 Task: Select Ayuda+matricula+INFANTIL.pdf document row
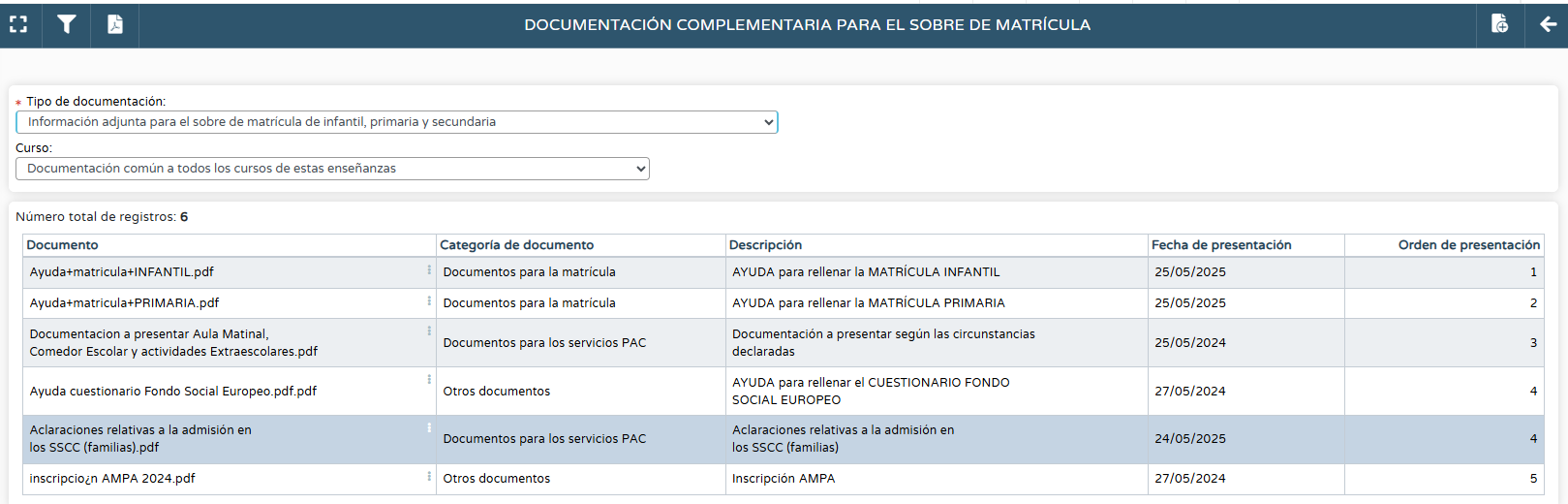pos(784,272)
